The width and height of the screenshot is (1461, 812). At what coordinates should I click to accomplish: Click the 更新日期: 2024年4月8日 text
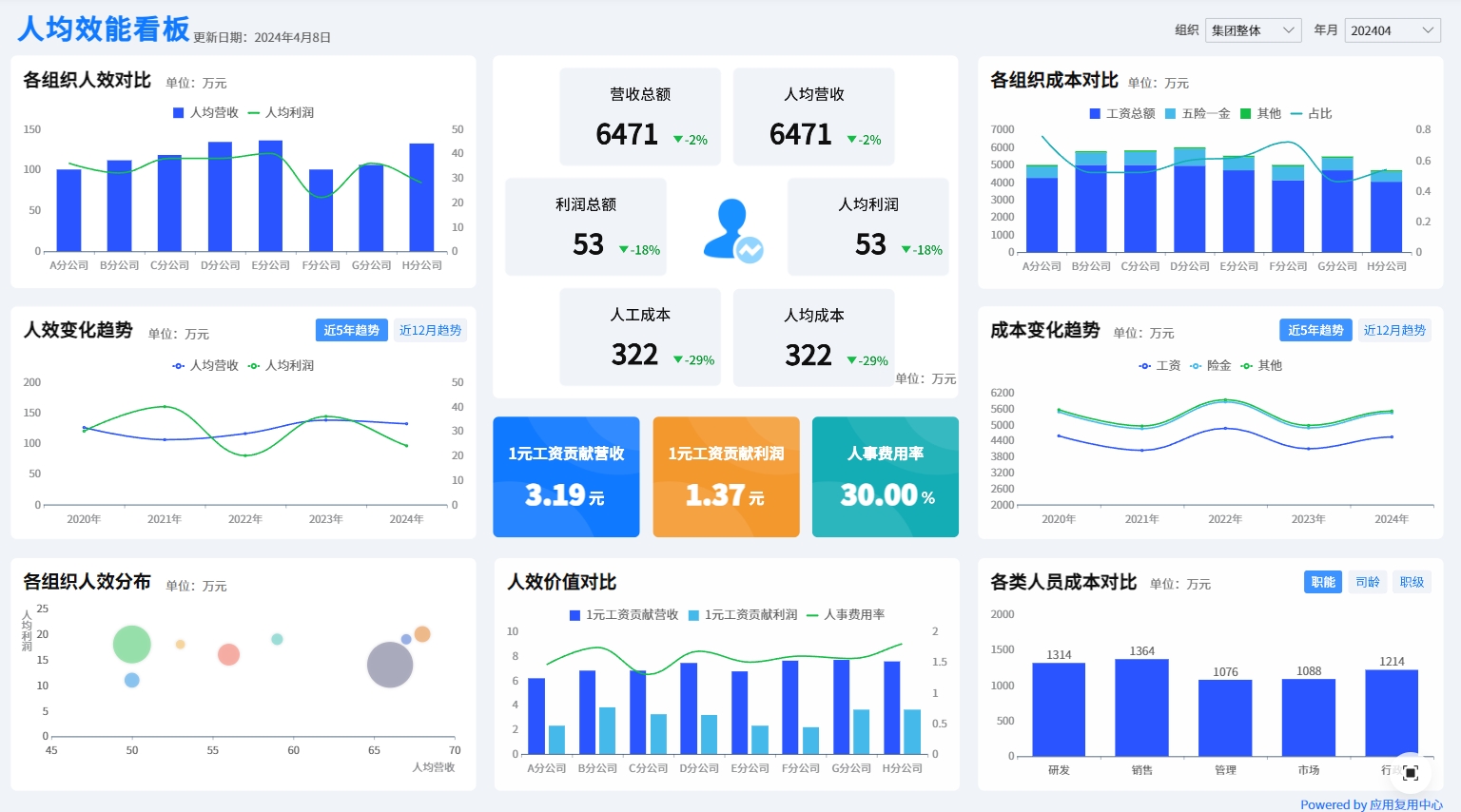(x=263, y=38)
